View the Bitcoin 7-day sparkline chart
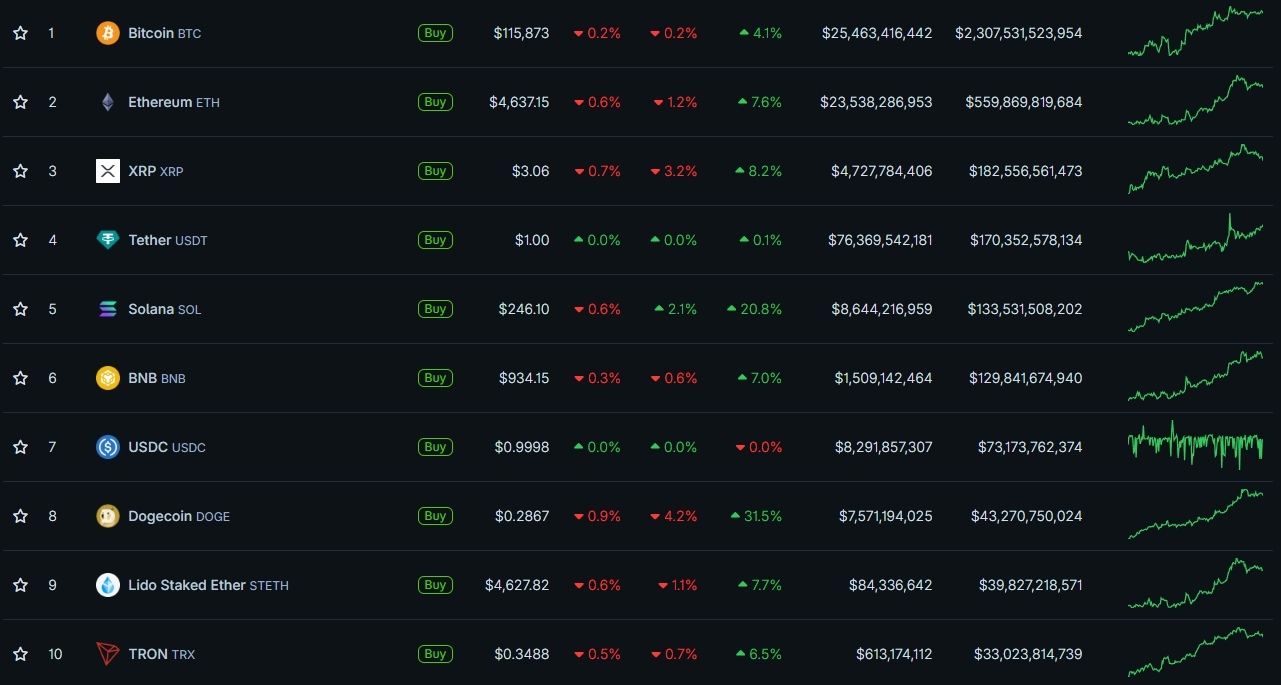The image size is (1281, 685). pos(1195,33)
